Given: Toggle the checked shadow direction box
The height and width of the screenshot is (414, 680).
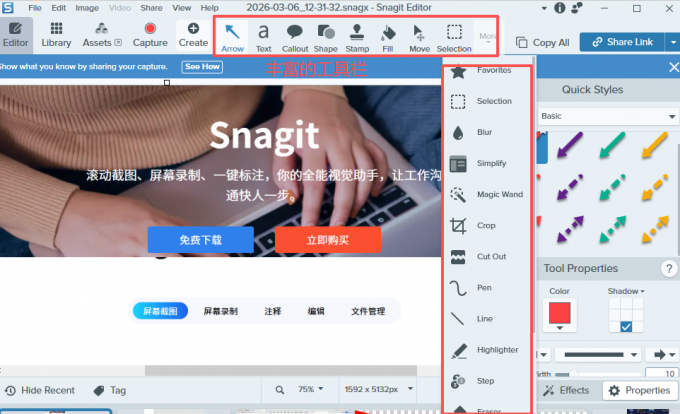Looking at the screenshot, I should tap(626, 326).
